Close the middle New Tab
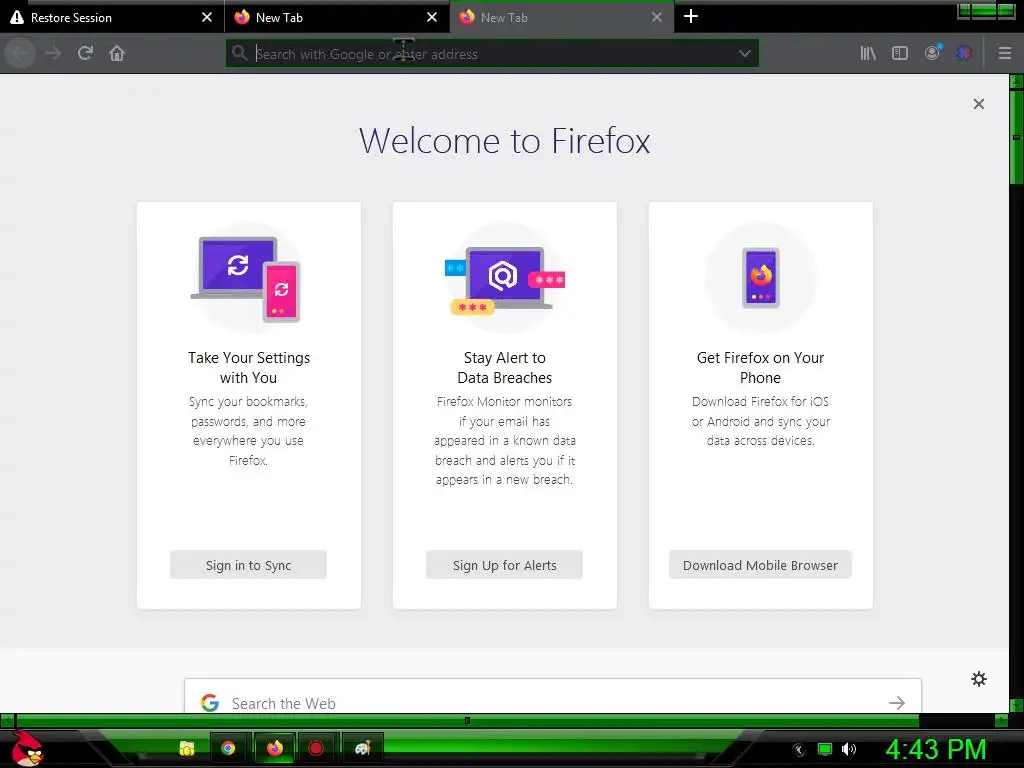Screen dimensions: 1024x768 pyautogui.click(x=432, y=18)
